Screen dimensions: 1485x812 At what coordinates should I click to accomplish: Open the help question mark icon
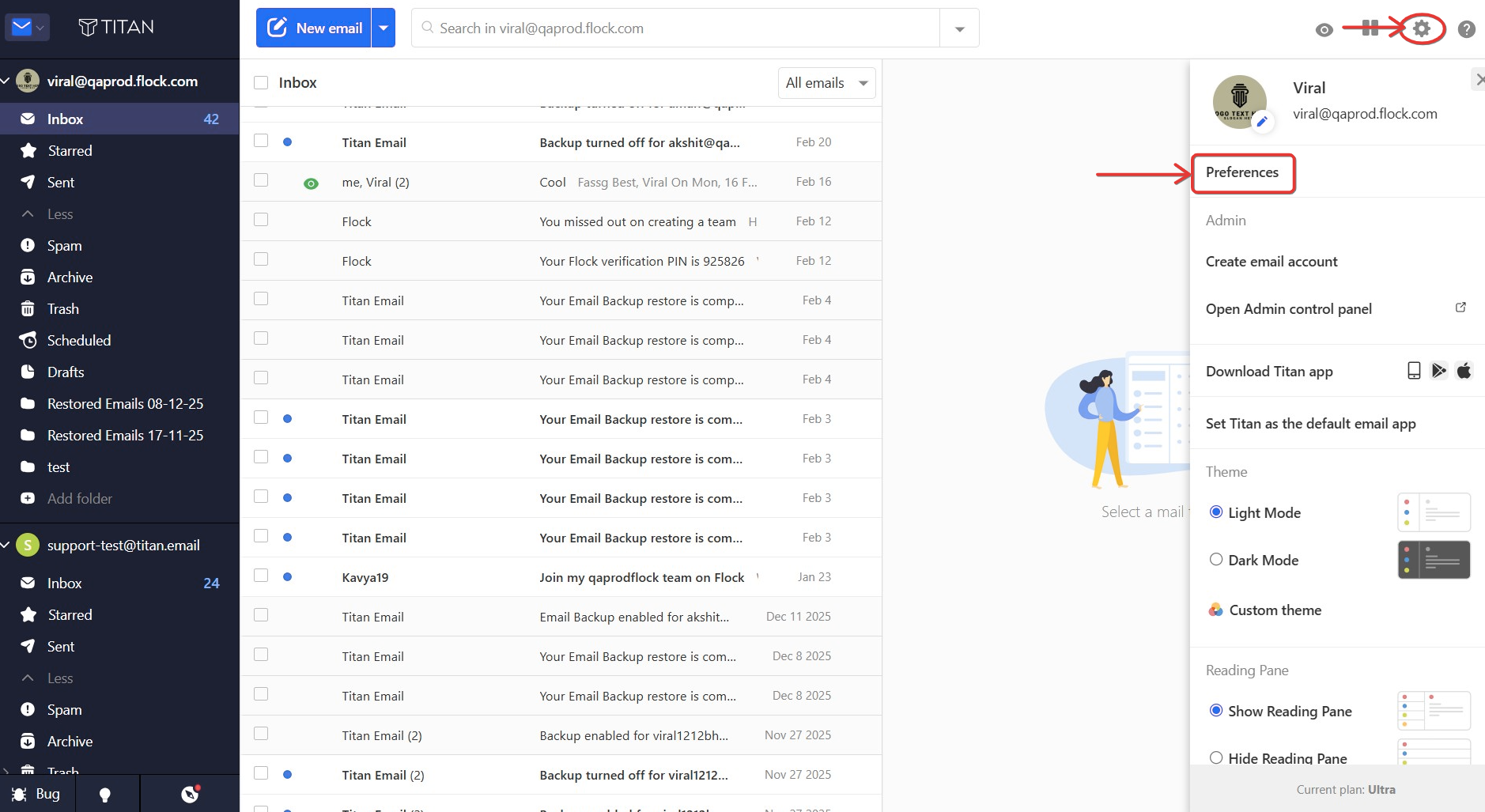[x=1467, y=29]
